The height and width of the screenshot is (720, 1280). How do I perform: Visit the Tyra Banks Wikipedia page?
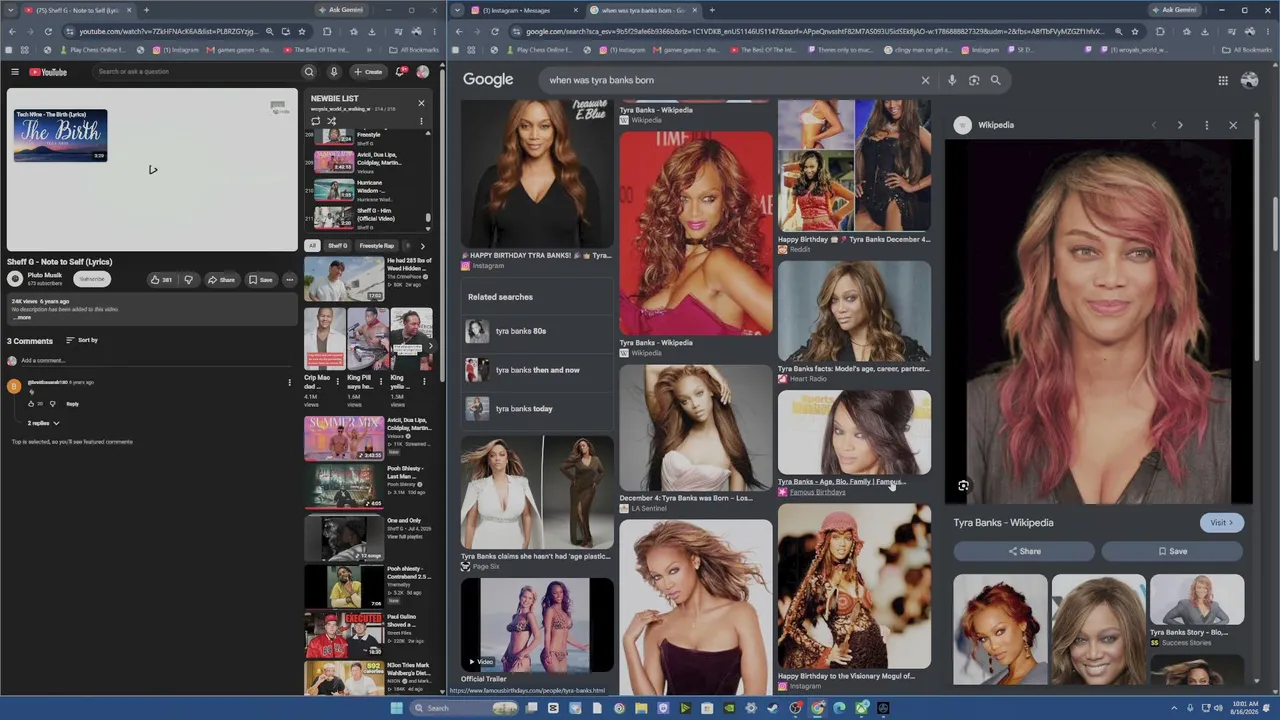pos(1222,522)
